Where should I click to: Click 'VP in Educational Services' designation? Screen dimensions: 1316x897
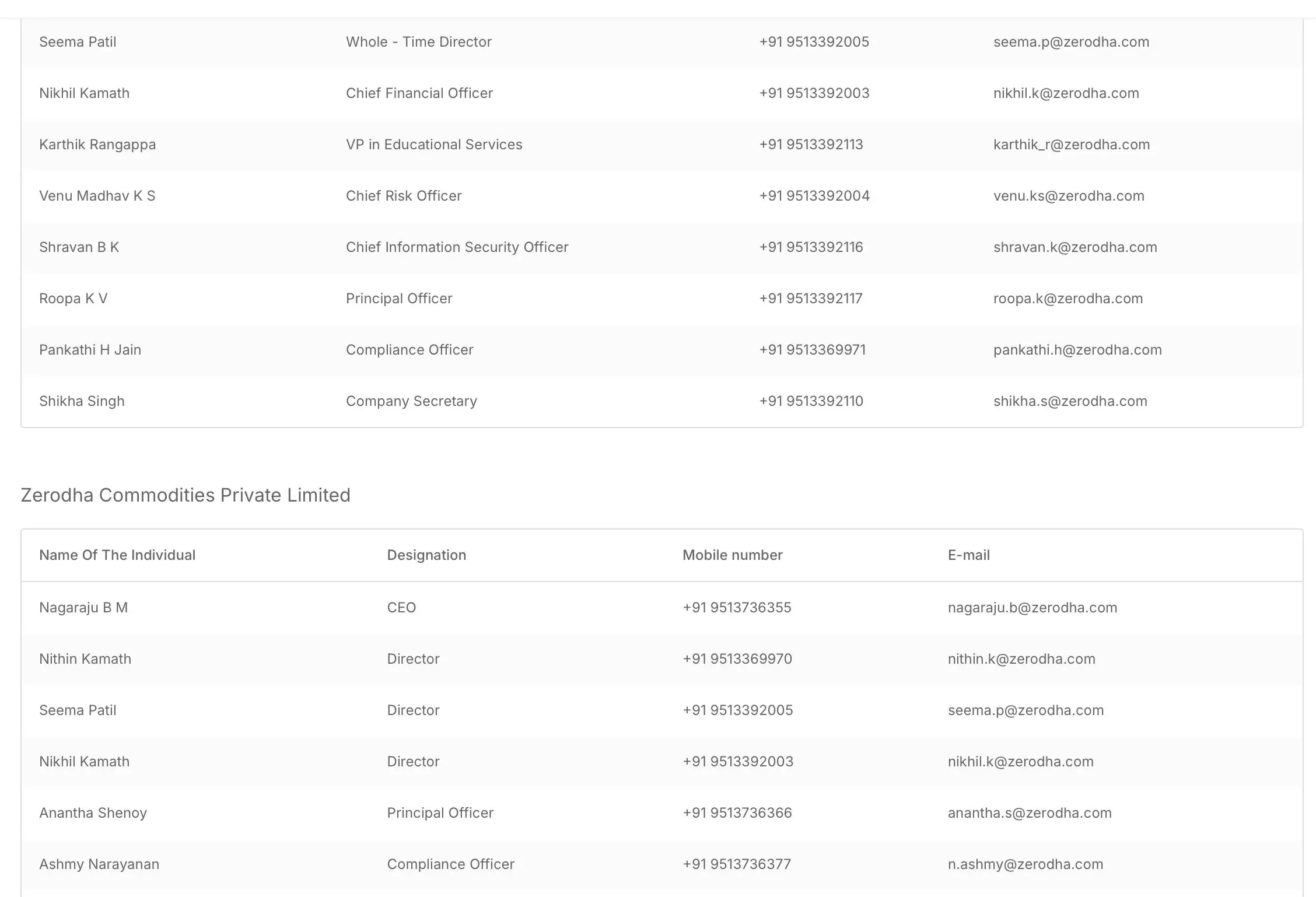click(434, 145)
